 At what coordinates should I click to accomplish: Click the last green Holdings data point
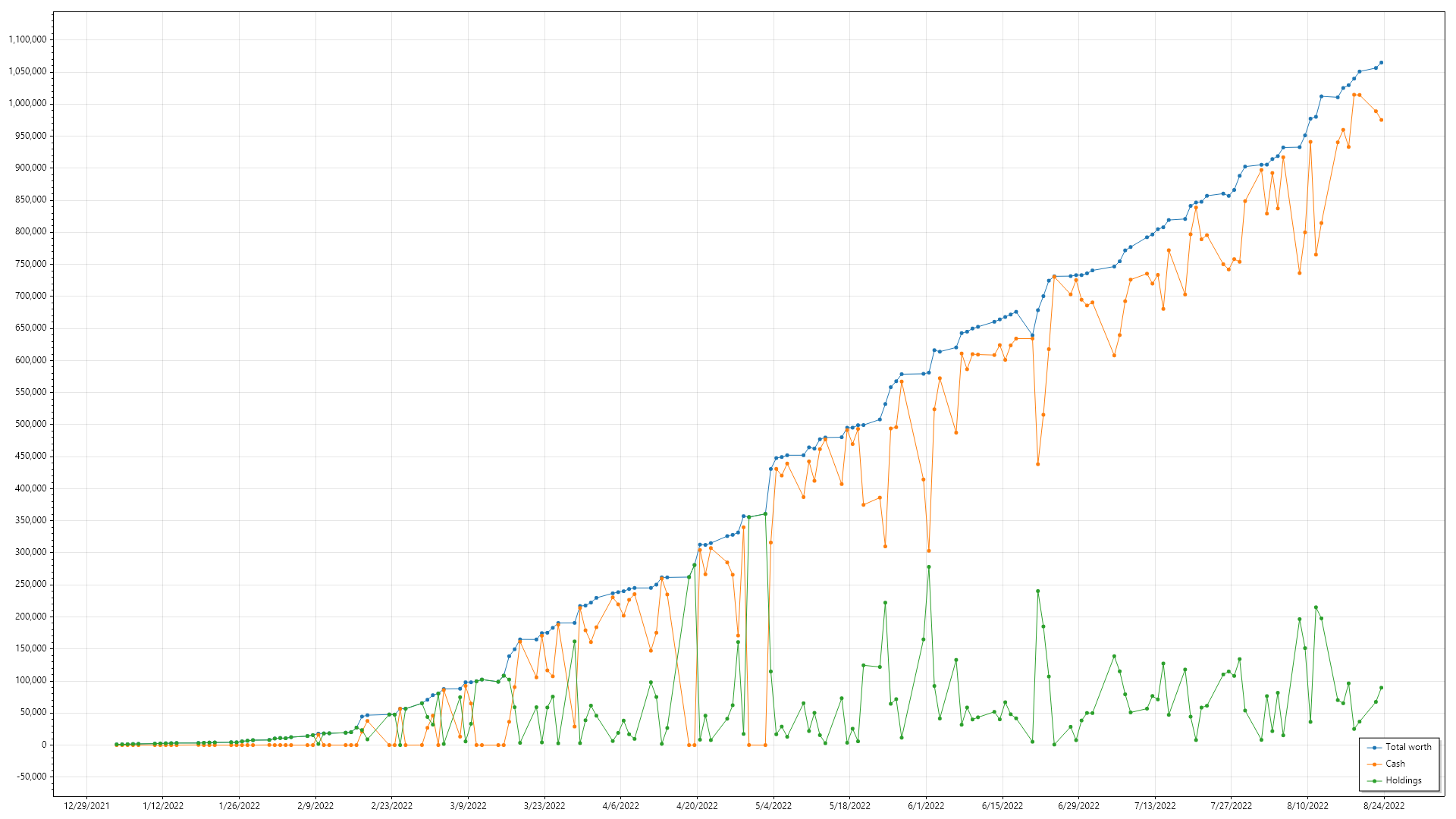[1382, 688]
